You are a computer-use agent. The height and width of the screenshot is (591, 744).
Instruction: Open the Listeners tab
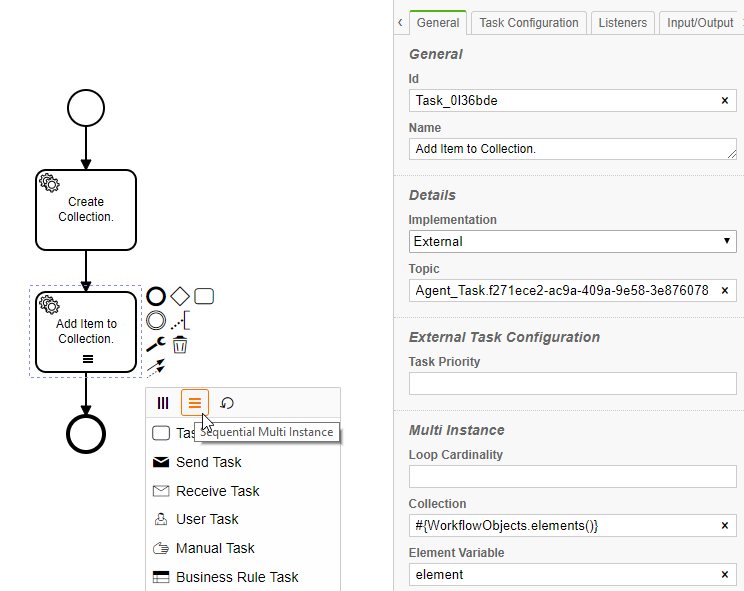[x=623, y=23]
